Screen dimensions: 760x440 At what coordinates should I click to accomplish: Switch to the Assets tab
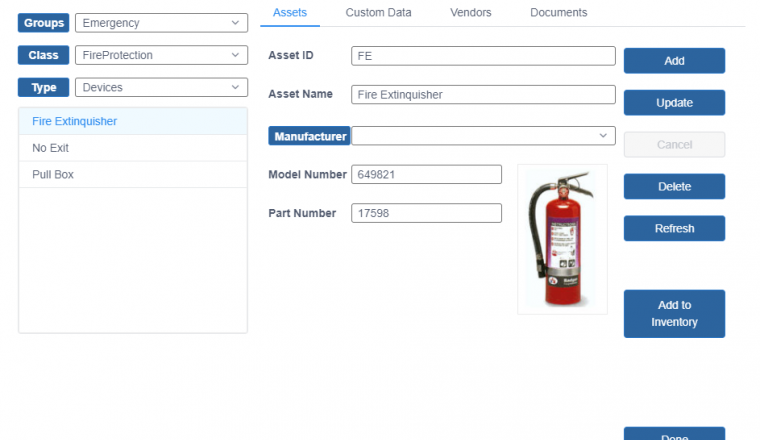point(290,13)
